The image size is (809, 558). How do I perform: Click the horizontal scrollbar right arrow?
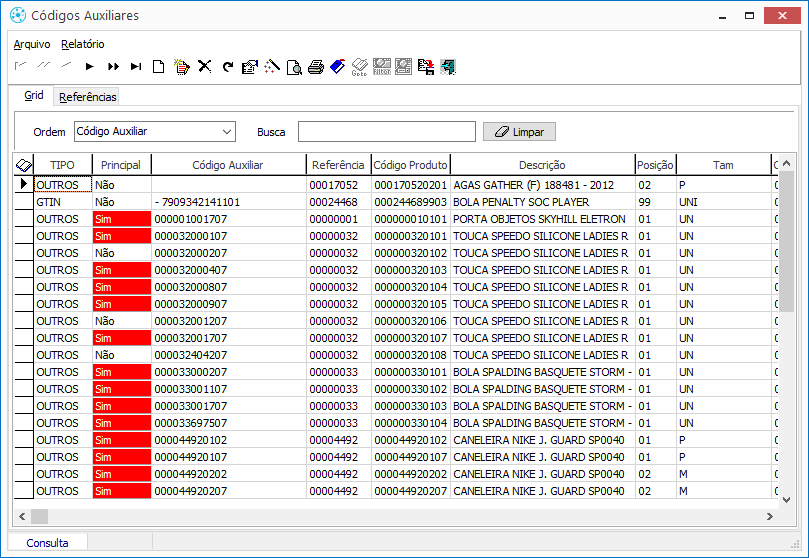tap(770, 516)
